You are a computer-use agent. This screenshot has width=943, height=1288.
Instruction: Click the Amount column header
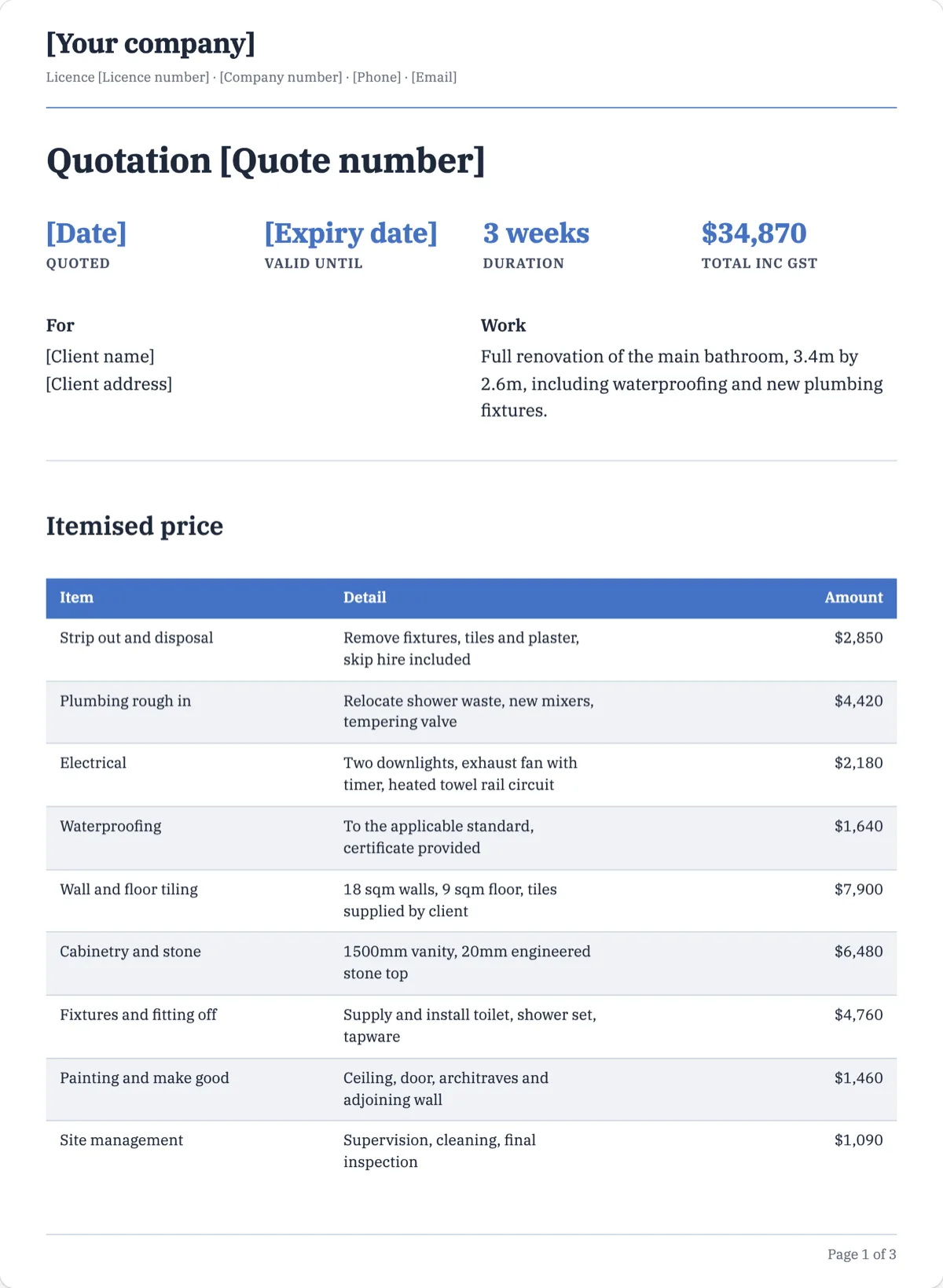(853, 598)
